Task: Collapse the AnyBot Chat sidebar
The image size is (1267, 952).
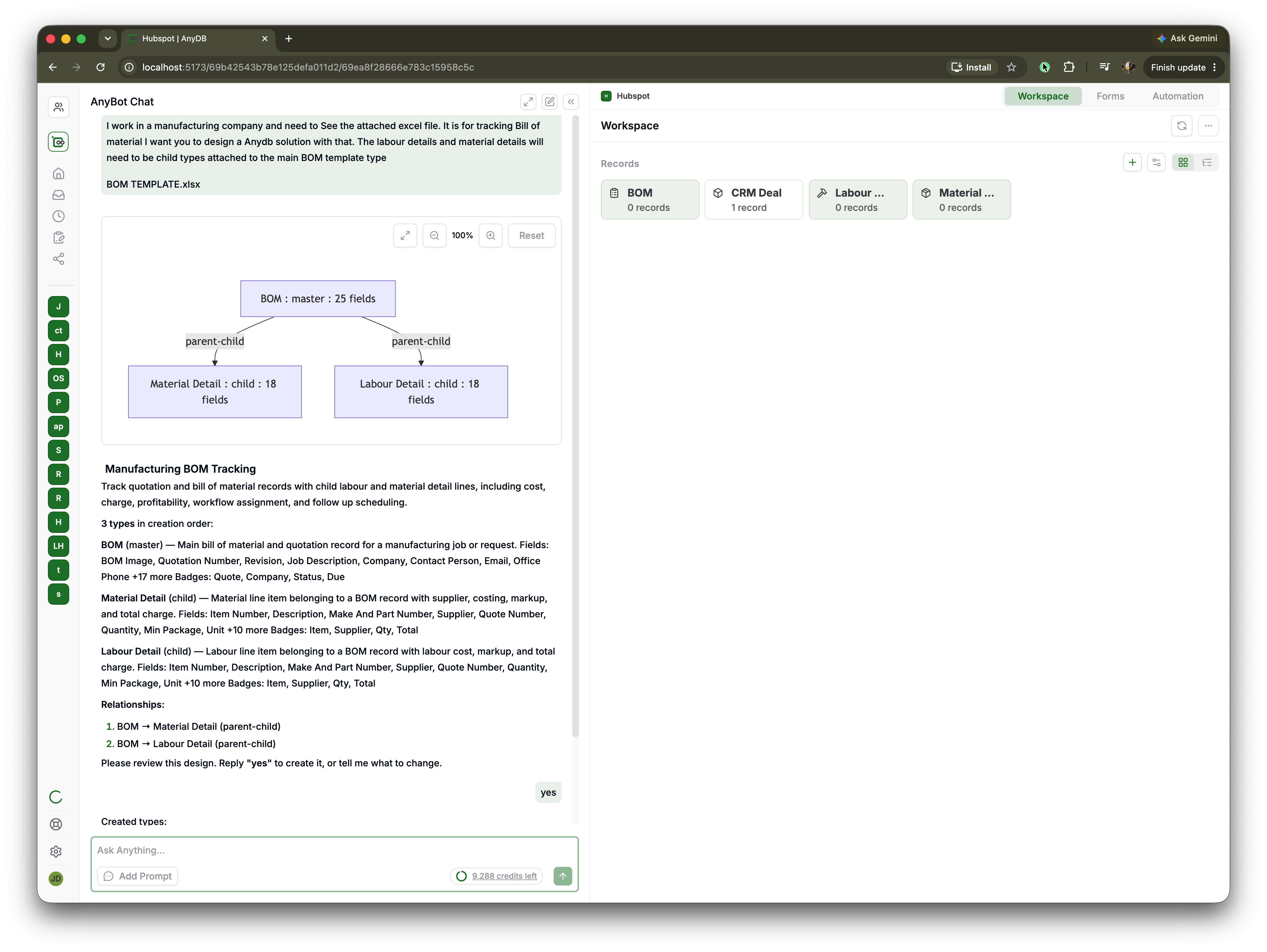Action: coord(571,102)
